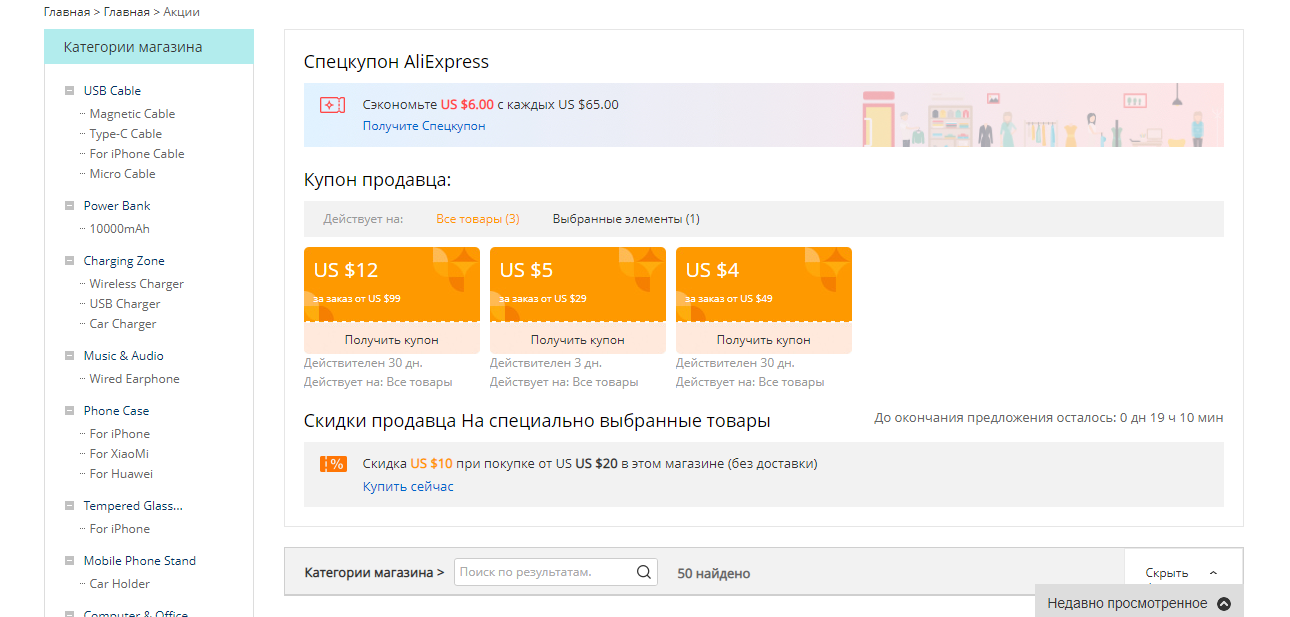The width and height of the screenshot is (1290, 617).
Task: Open the 10000mAh category
Action: (x=120, y=229)
